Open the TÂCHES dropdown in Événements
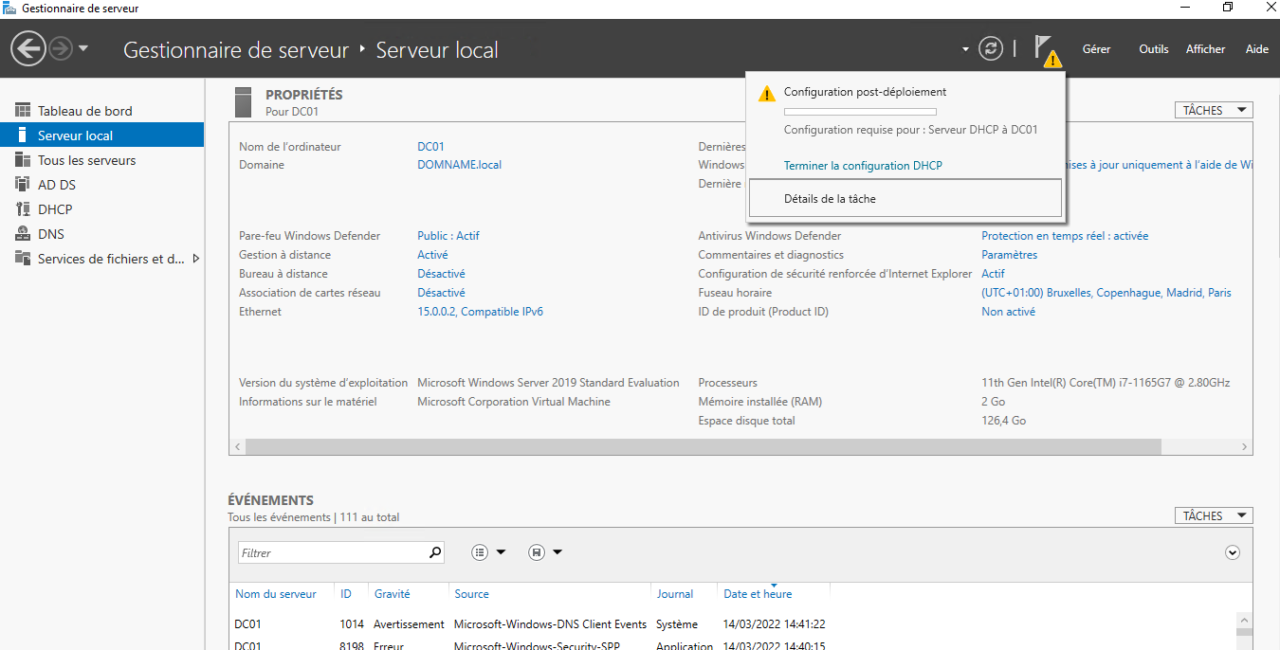Image resolution: width=1280 pixels, height=650 pixels. click(x=1213, y=515)
